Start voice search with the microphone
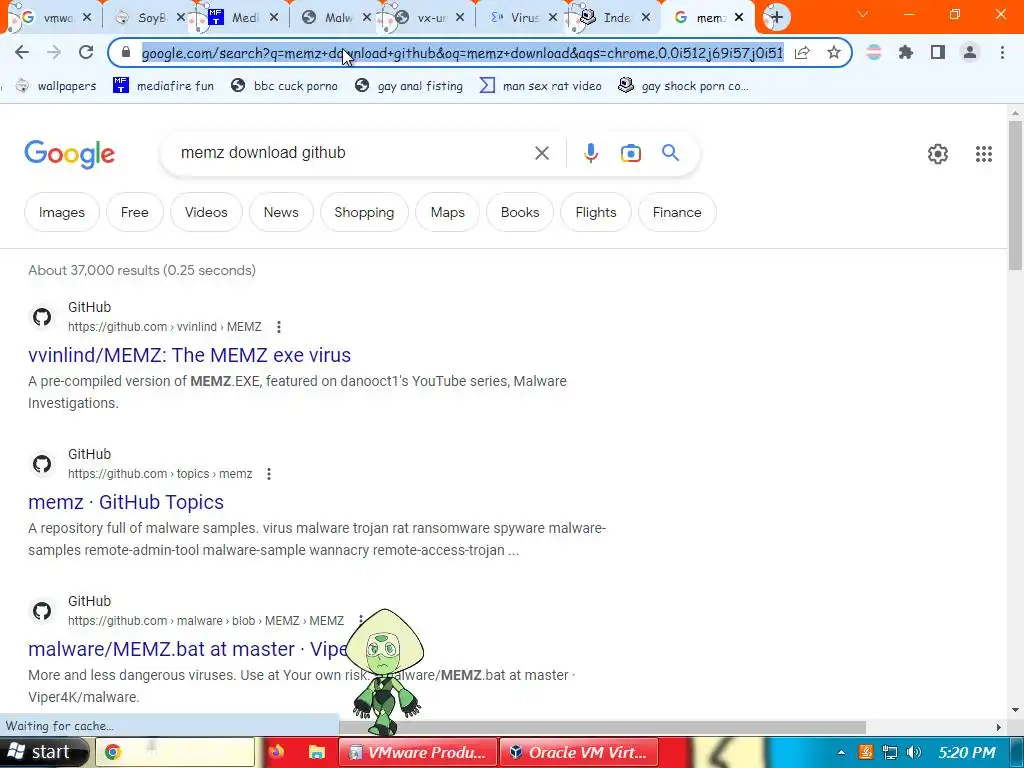The height and width of the screenshot is (768, 1024). 590,153
